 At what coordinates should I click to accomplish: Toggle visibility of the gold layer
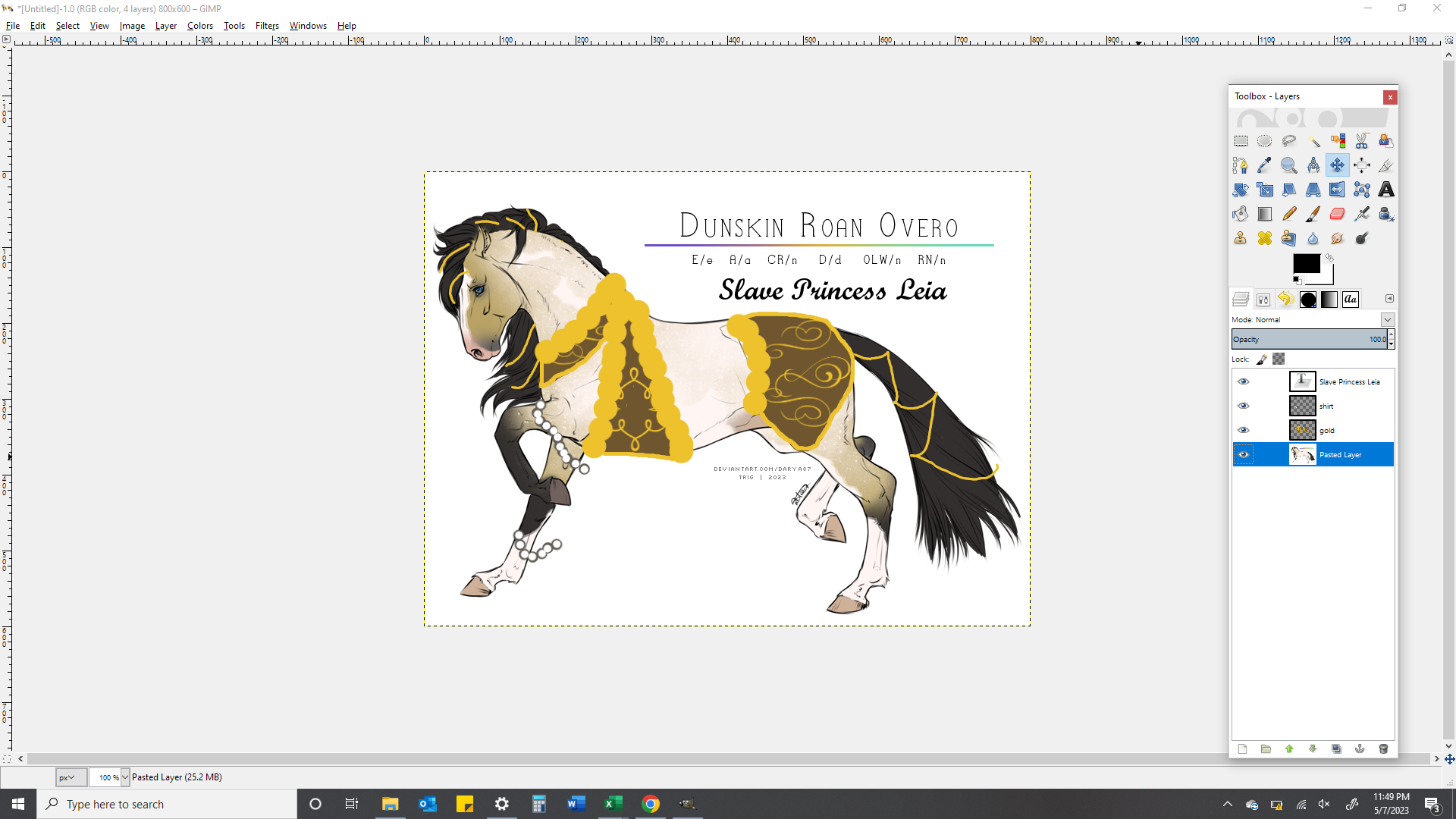(1244, 430)
